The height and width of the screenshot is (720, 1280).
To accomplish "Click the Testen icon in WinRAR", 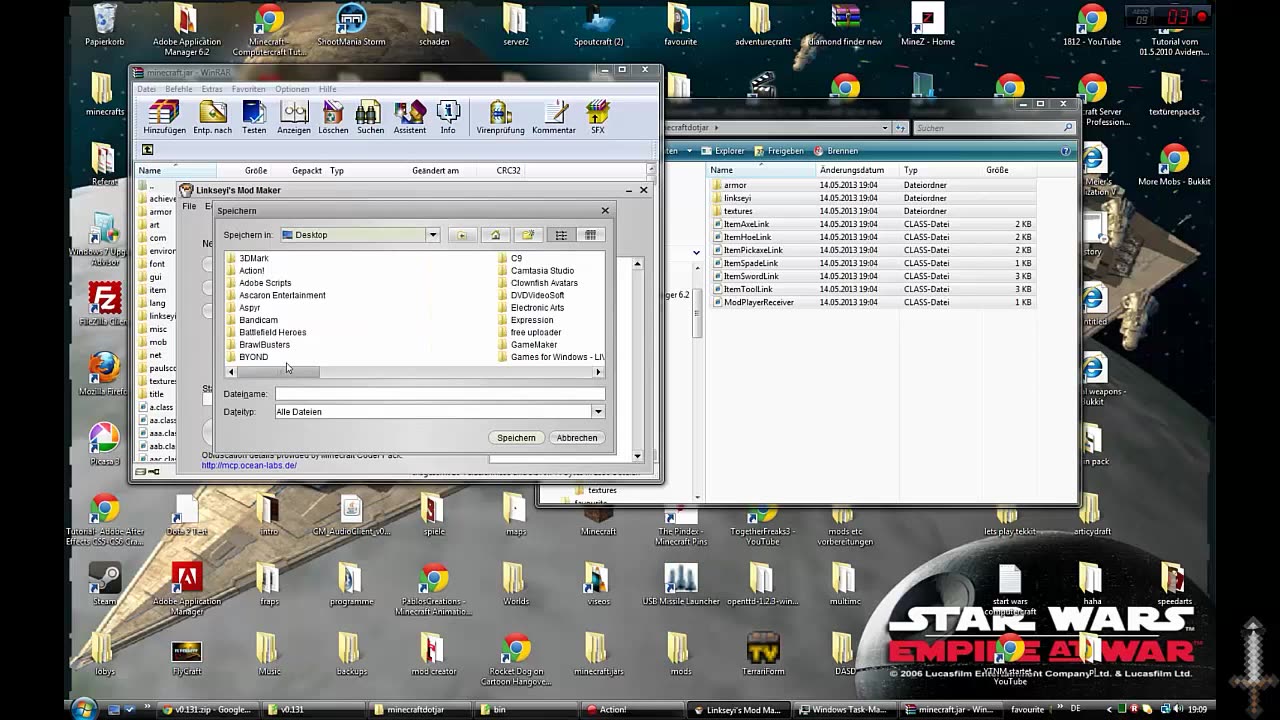I will pyautogui.click(x=254, y=117).
